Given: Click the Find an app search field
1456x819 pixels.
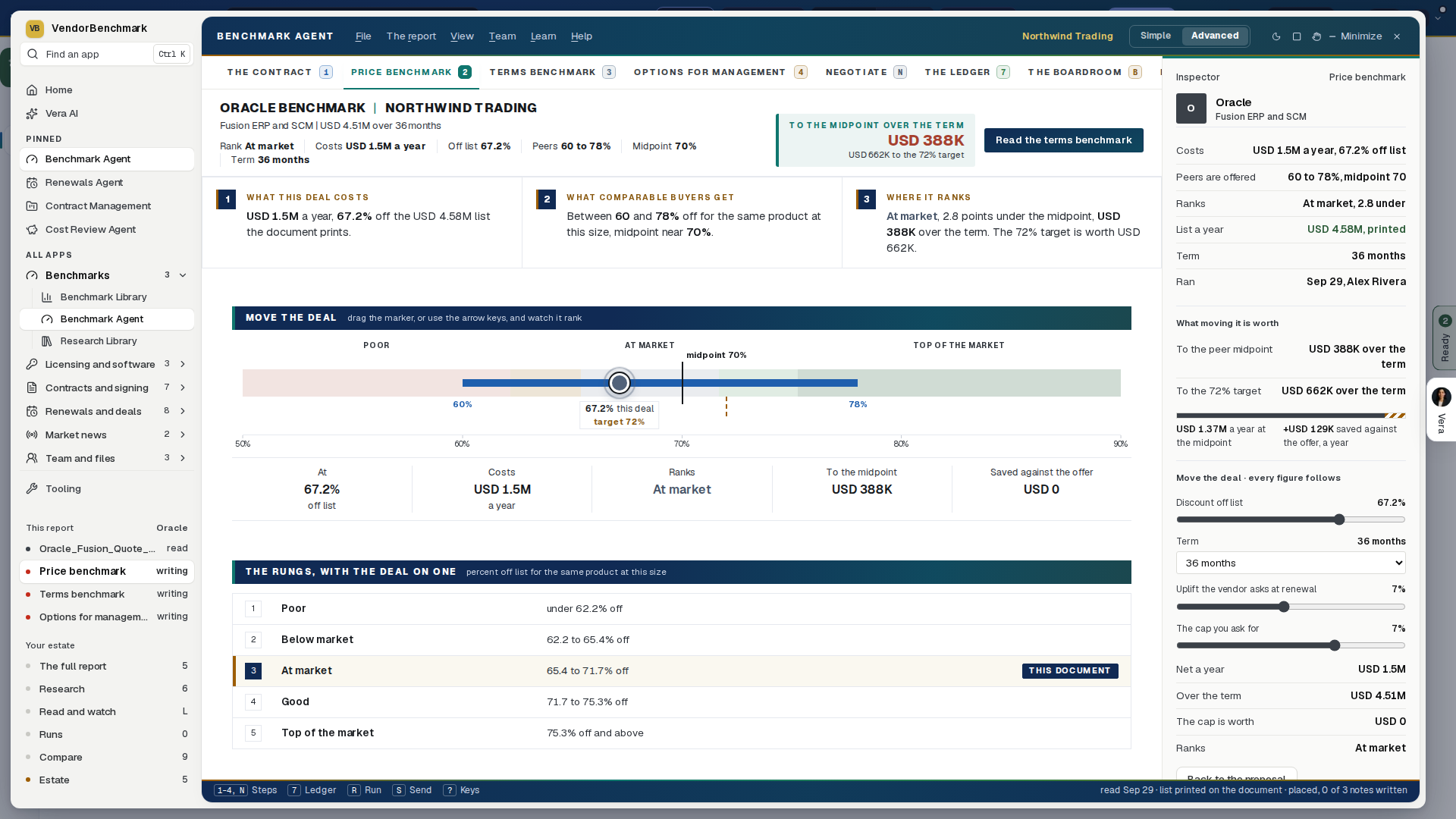Looking at the screenshot, I should pyautogui.click(x=106, y=54).
